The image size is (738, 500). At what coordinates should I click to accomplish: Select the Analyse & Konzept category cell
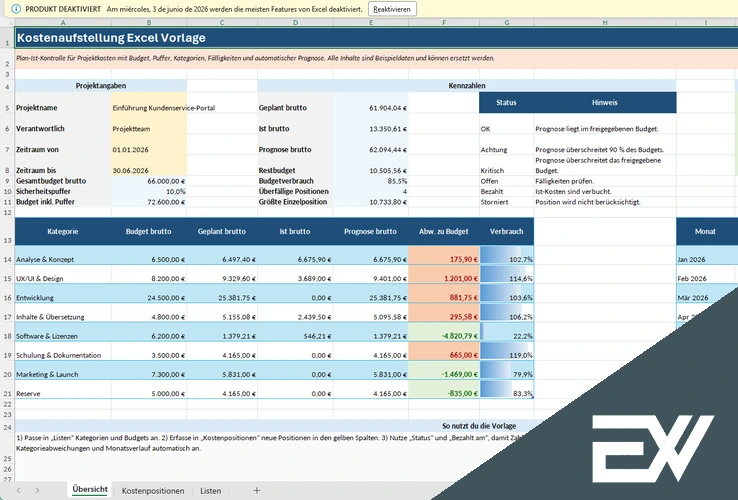pos(63,255)
